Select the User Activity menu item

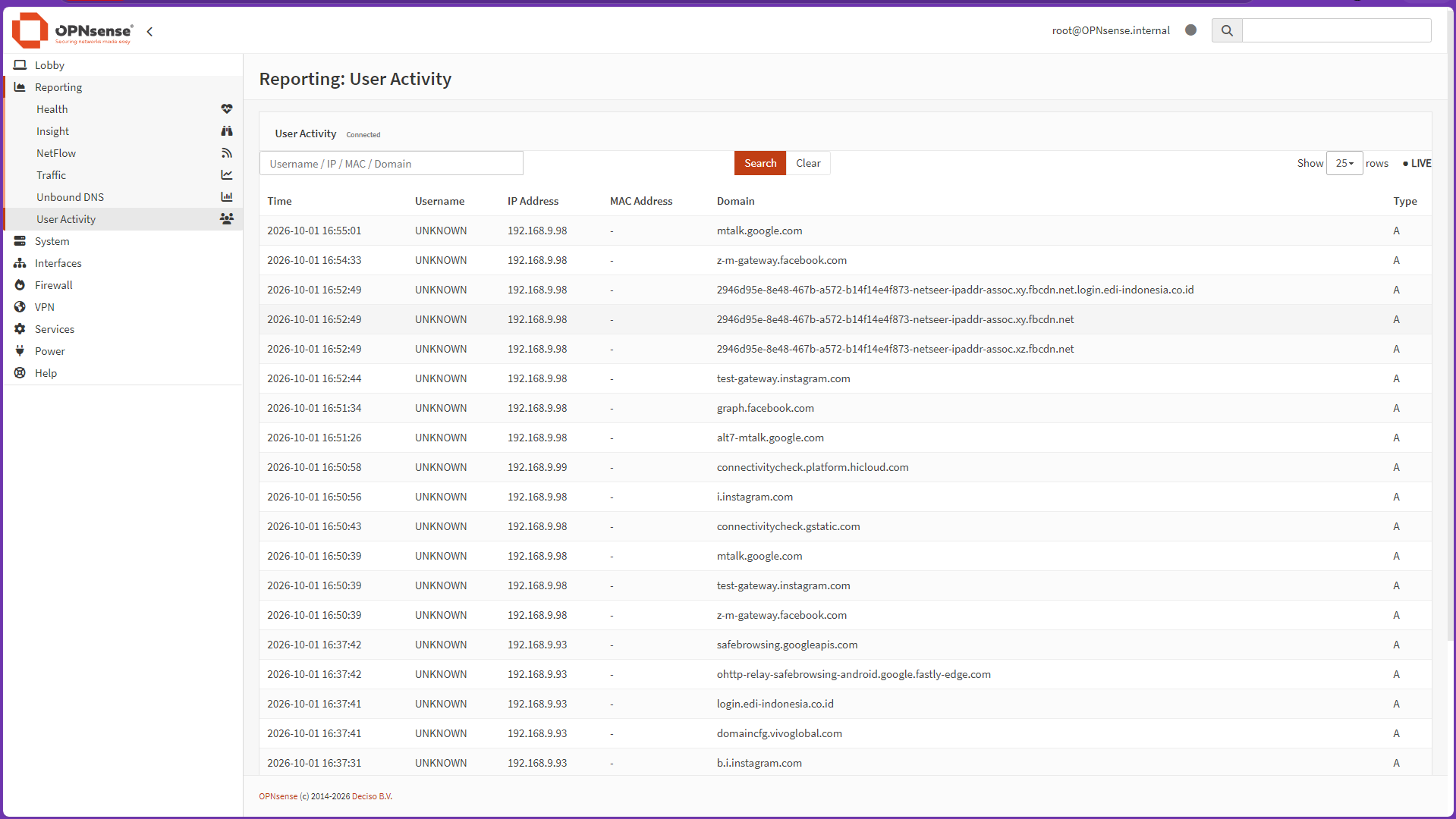point(123,219)
